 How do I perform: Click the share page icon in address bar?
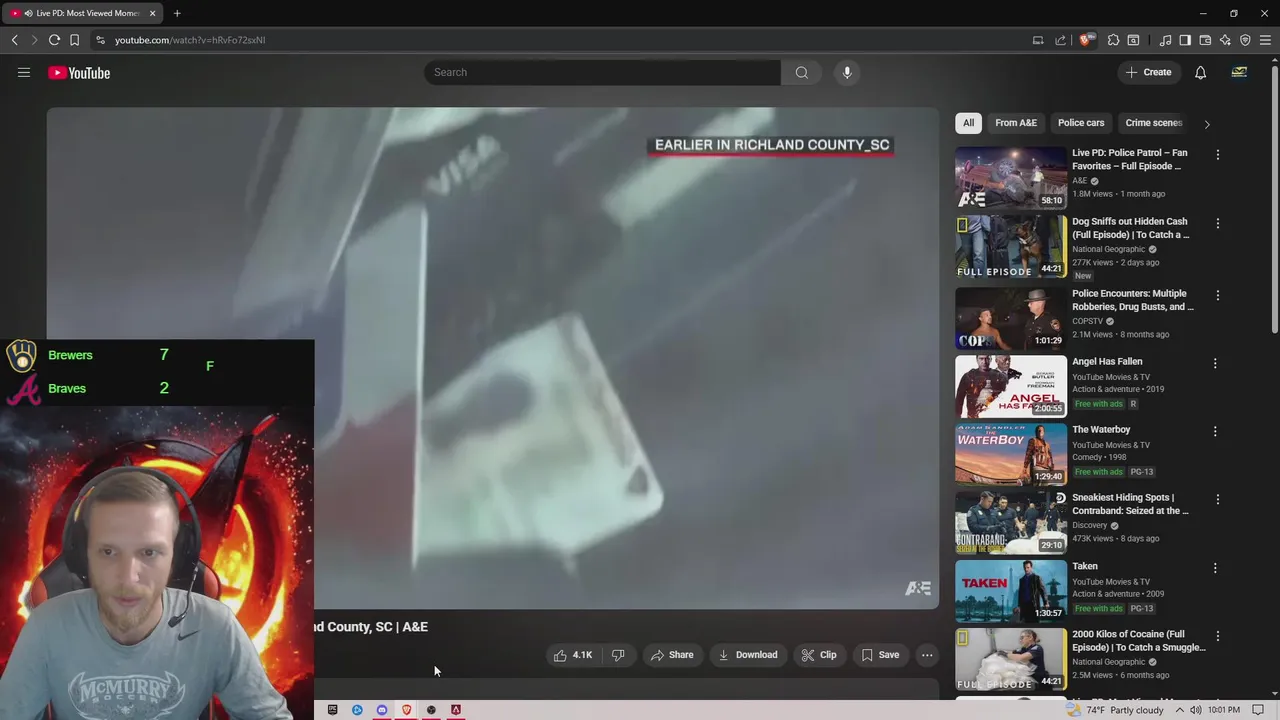tap(1060, 40)
